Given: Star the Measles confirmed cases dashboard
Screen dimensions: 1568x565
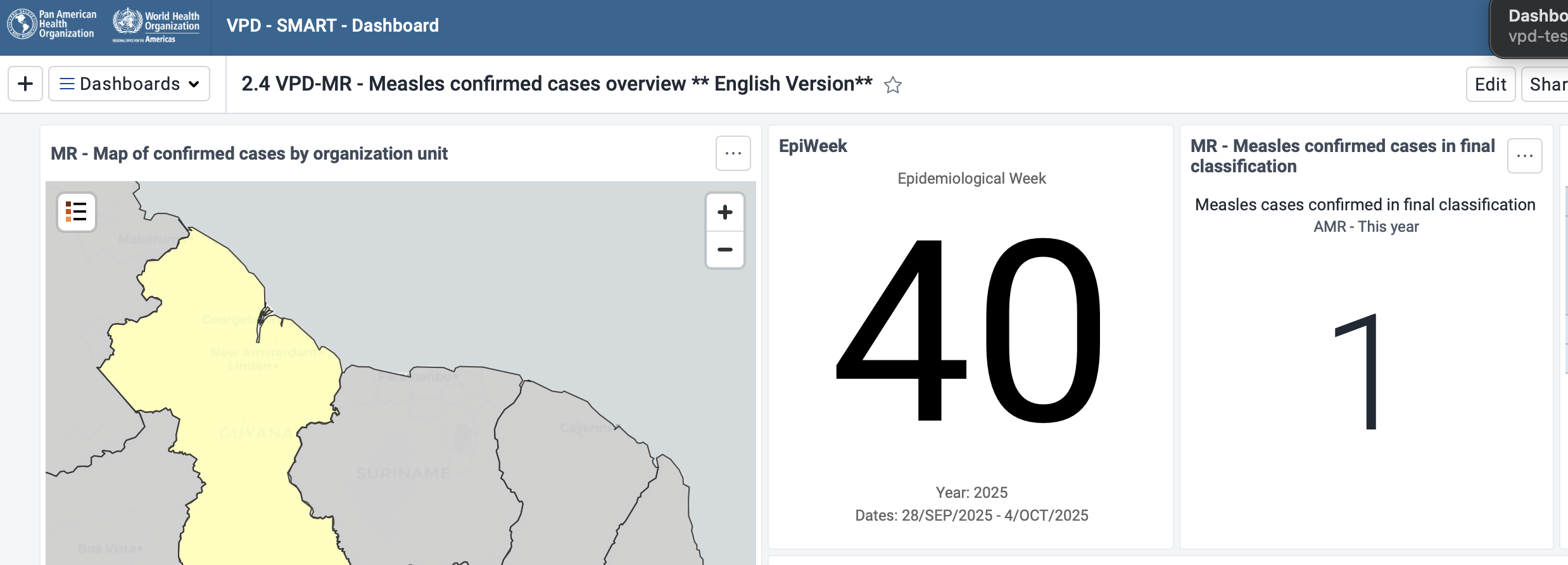Looking at the screenshot, I should point(893,85).
